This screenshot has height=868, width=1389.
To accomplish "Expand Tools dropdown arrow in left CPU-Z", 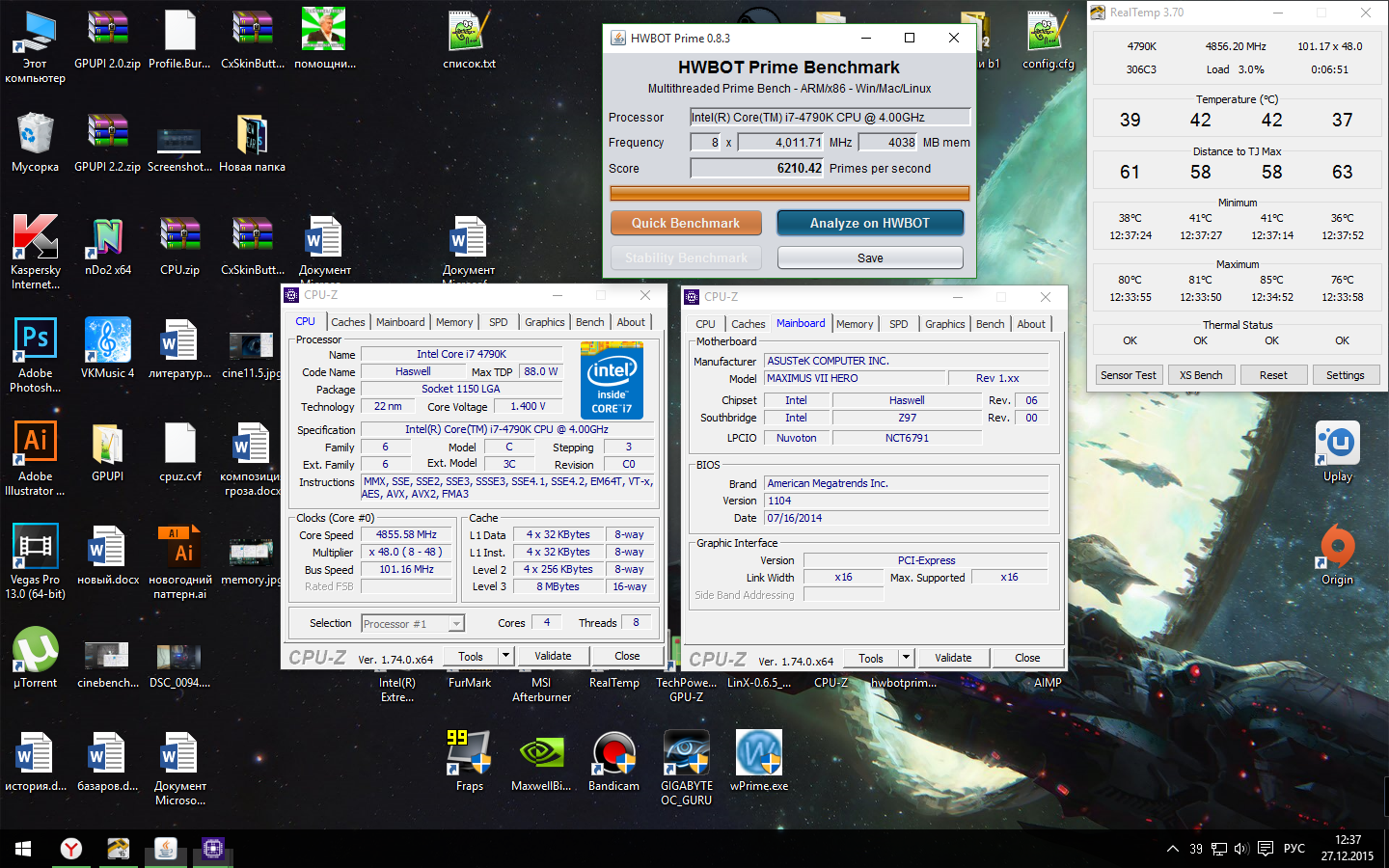I will click(505, 656).
